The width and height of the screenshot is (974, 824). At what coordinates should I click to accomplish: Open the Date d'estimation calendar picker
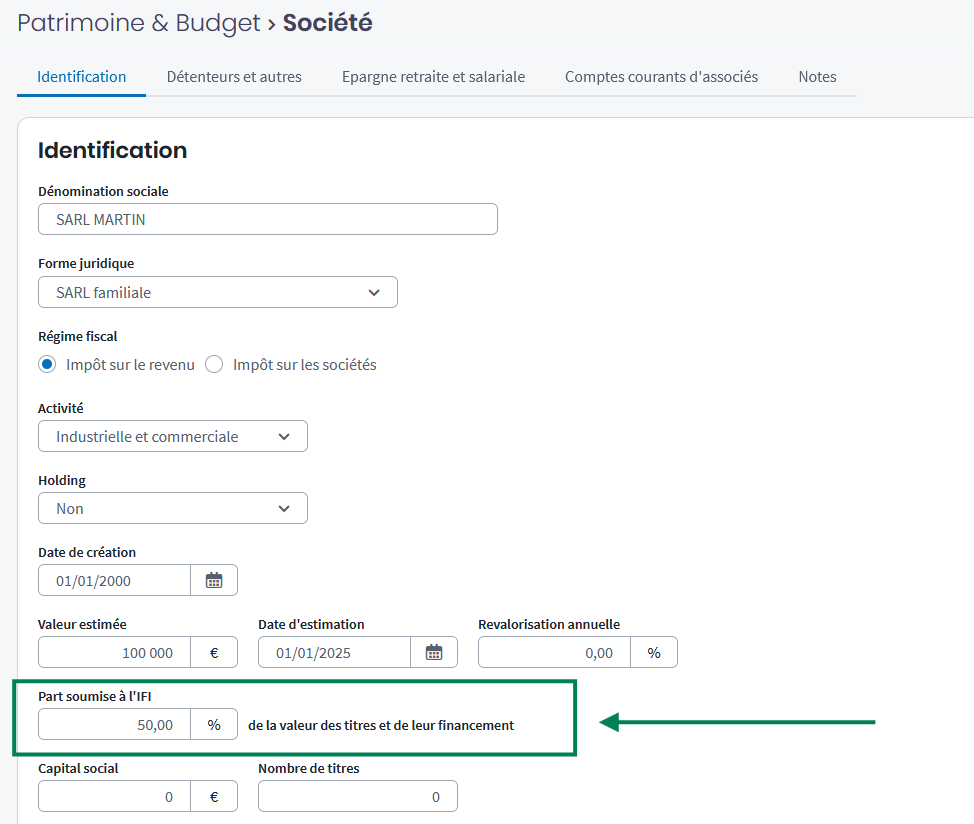coord(434,652)
